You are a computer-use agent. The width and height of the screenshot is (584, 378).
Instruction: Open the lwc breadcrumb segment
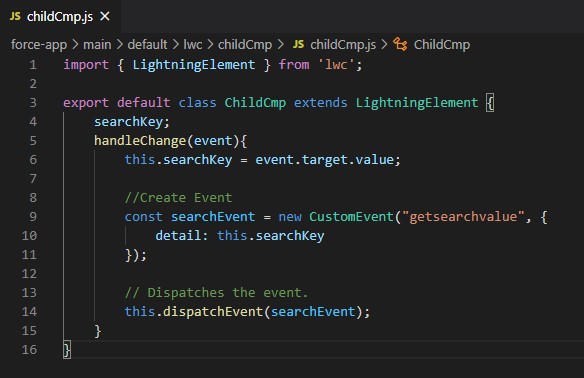pos(193,45)
